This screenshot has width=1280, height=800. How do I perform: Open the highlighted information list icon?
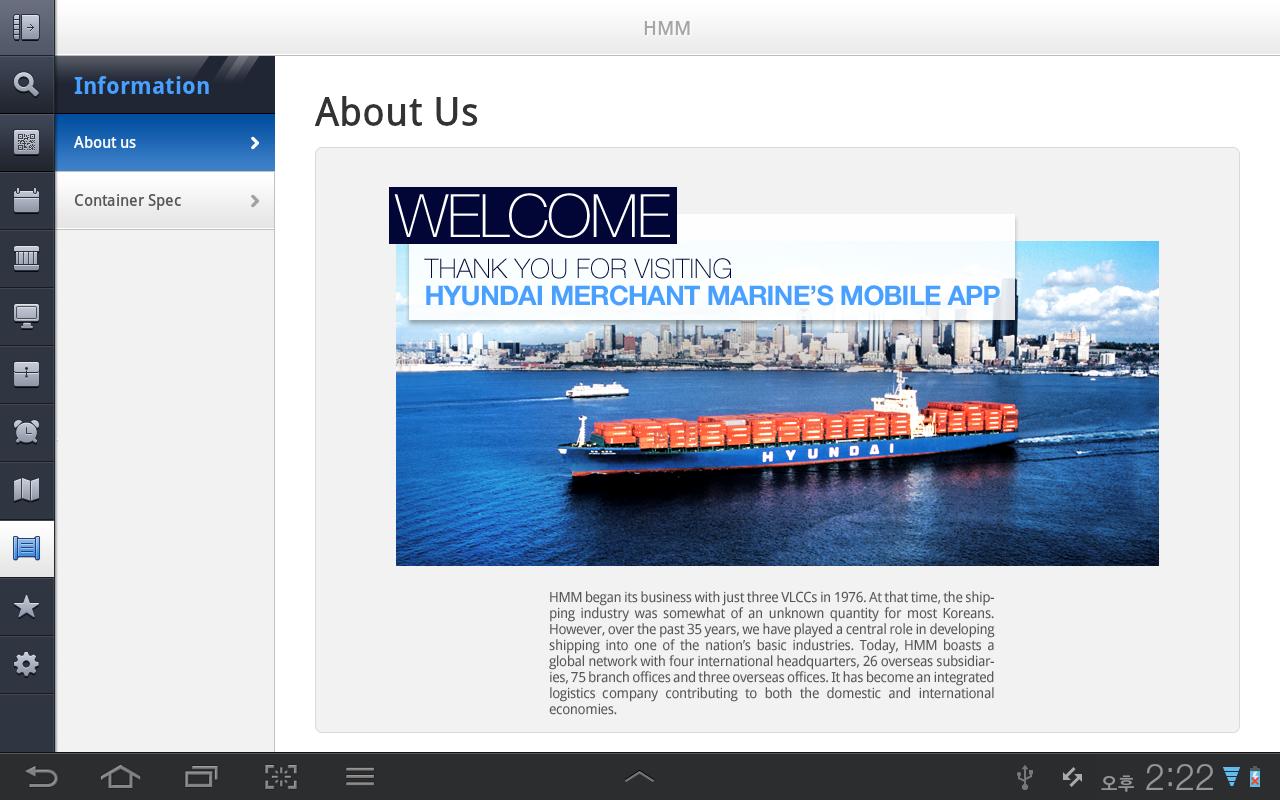tap(27, 548)
